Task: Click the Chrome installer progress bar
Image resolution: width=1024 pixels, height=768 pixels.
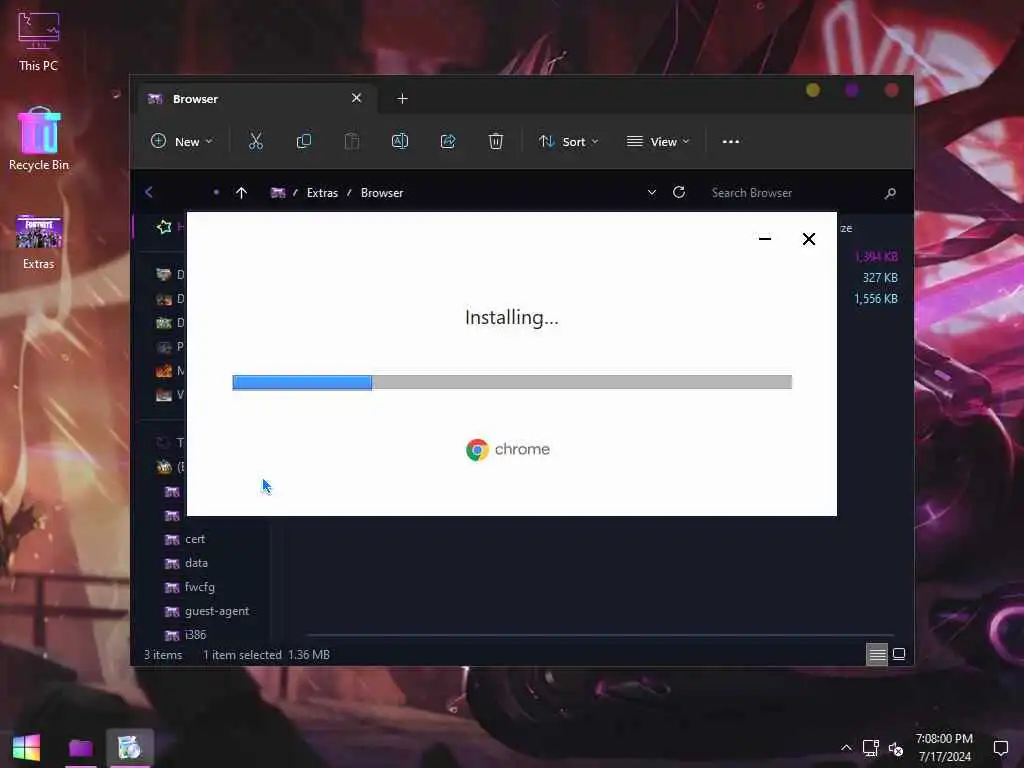Action: [x=512, y=382]
